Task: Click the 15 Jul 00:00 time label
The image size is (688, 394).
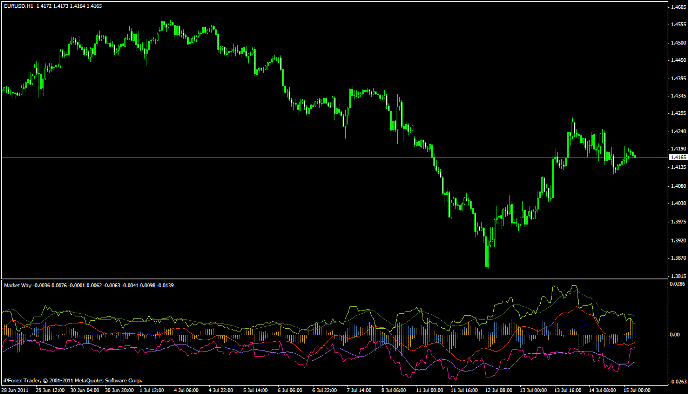Action: (637, 390)
